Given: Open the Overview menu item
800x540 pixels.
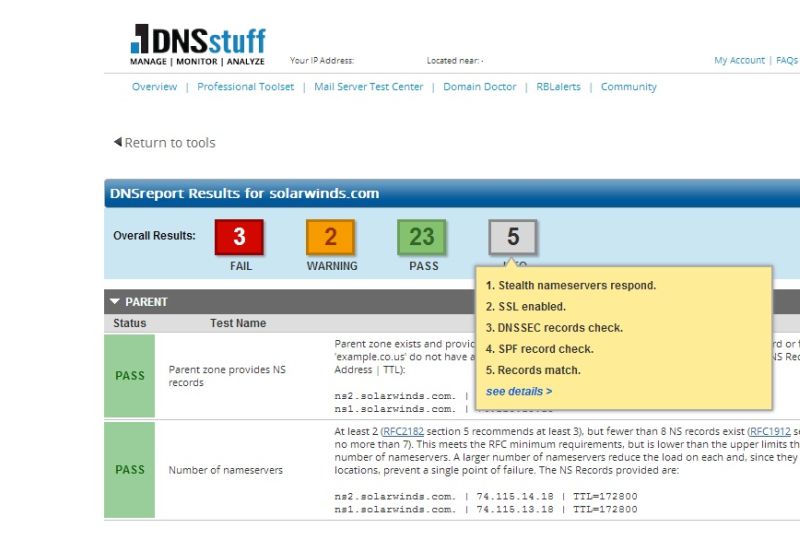Looking at the screenshot, I should 154,87.
